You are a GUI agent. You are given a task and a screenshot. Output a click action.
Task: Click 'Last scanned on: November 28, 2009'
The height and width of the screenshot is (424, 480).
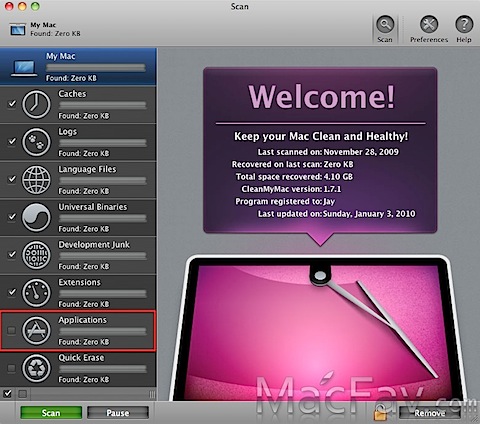[x=328, y=152]
